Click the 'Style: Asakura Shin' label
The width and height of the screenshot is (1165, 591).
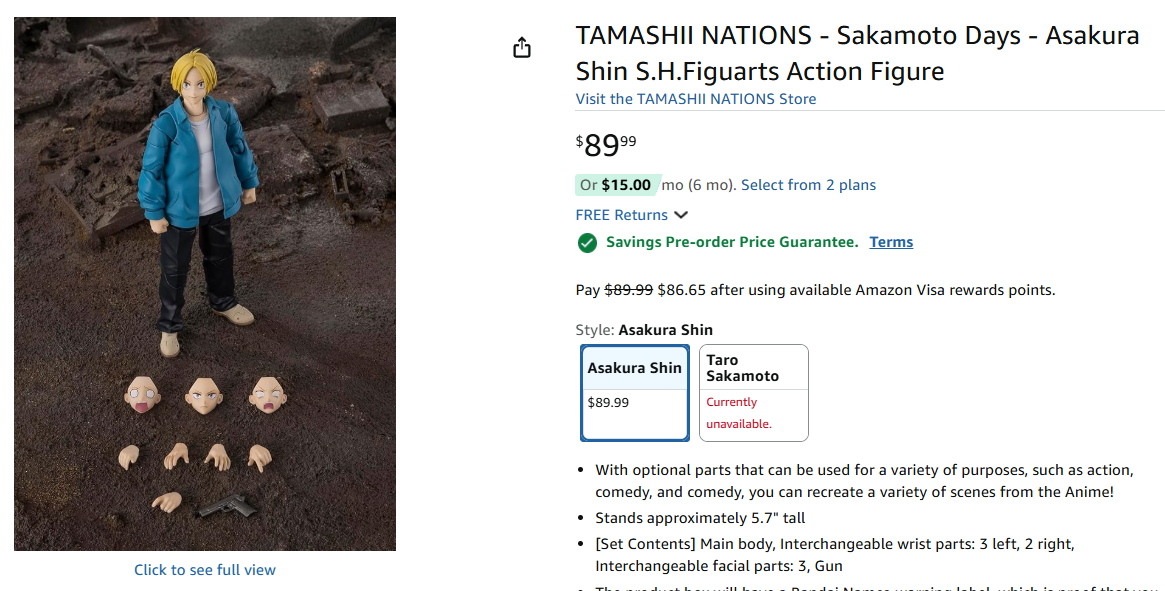(x=644, y=330)
